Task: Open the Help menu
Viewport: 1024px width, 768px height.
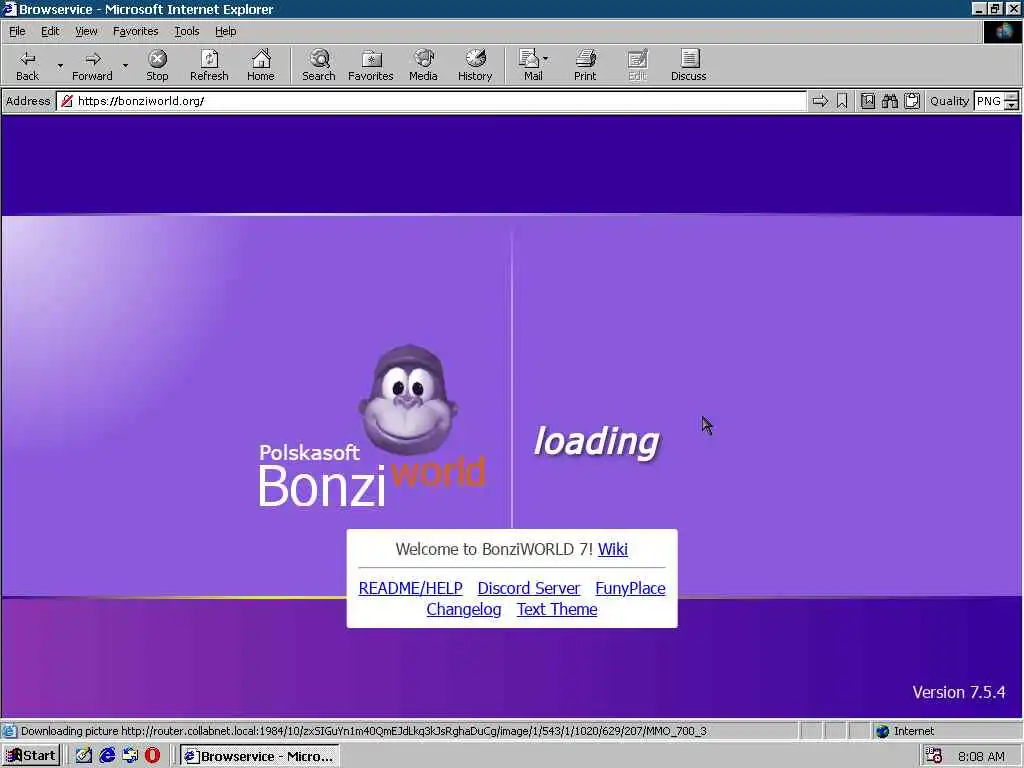Action: pyautogui.click(x=225, y=31)
